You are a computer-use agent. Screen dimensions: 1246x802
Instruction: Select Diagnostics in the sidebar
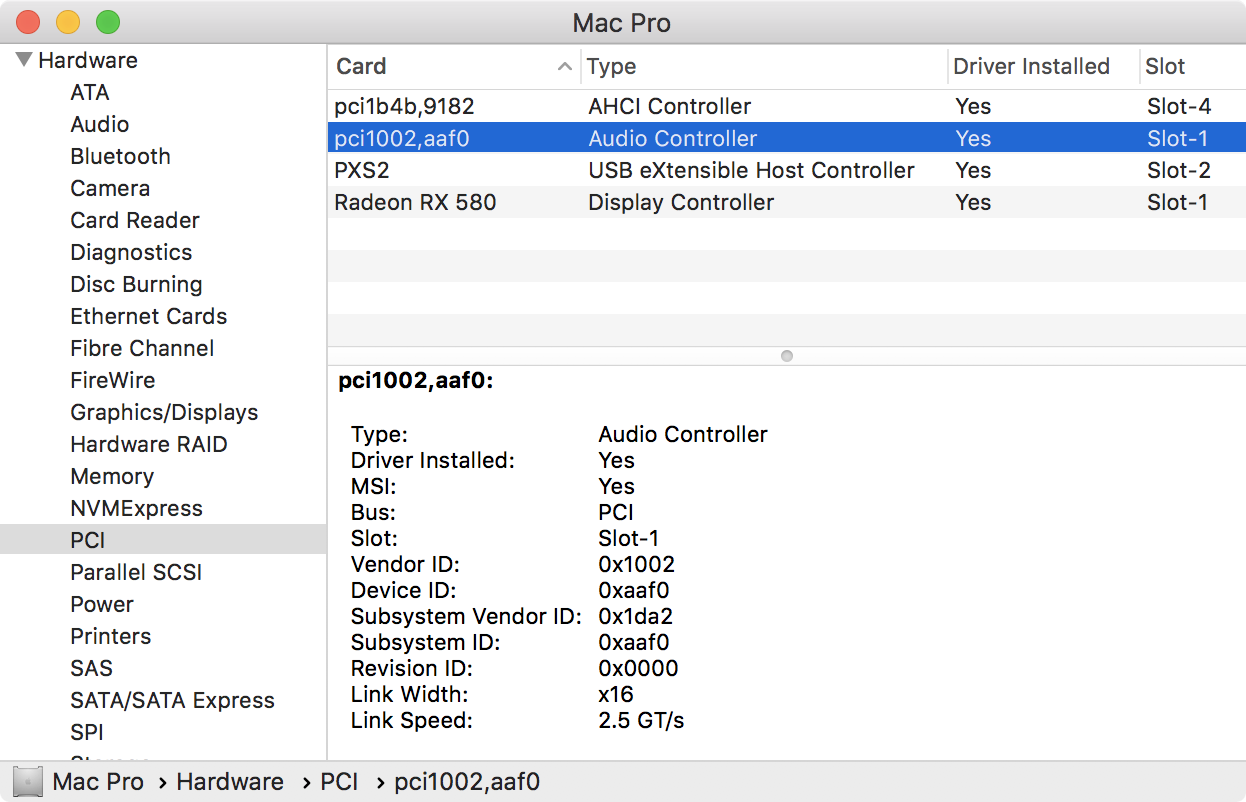click(x=131, y=252)
